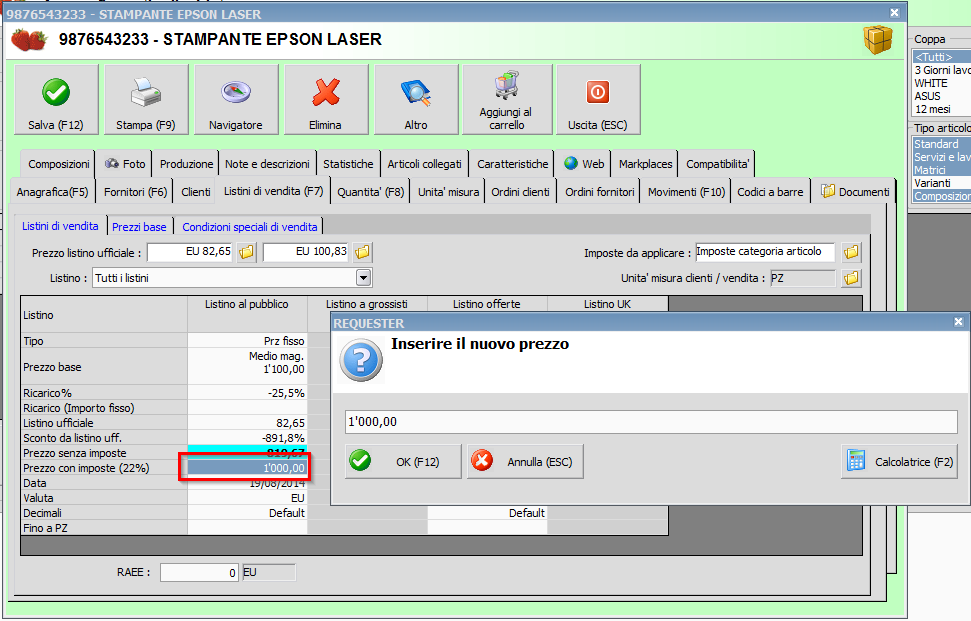The width and height of the screenshot is (971, 621).
Task: Click the Listino a grossisti column header
Action: pos(367,304)
